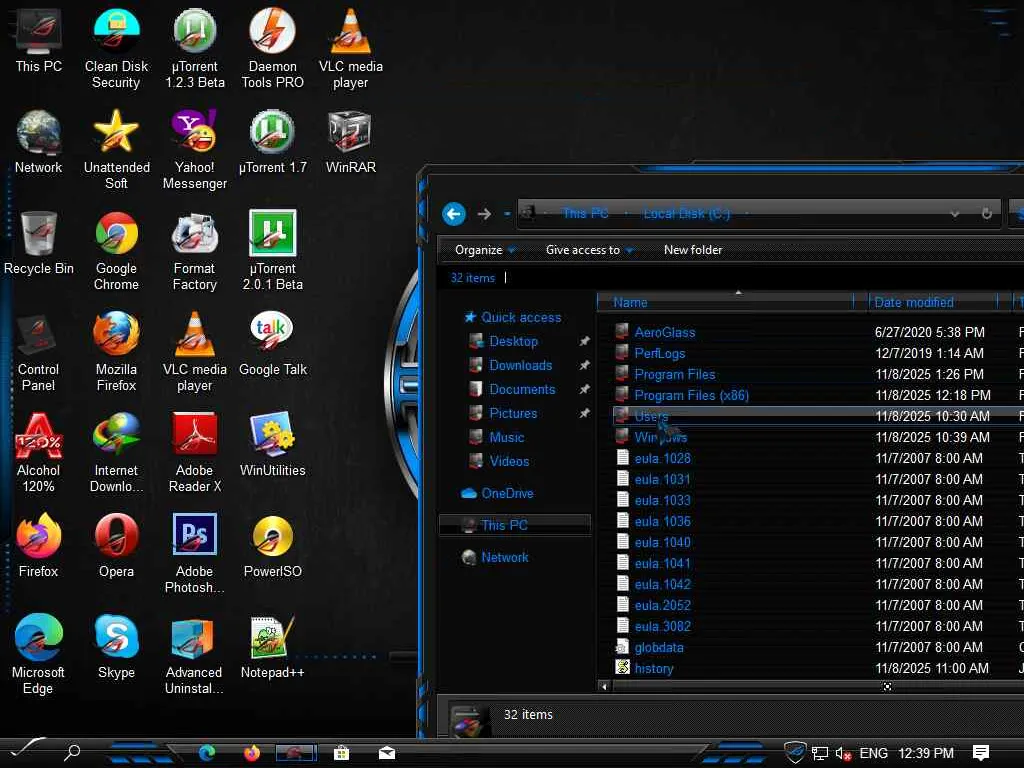
Task: Refresh the Local Disk (C:) folder view
Action: 987,214
